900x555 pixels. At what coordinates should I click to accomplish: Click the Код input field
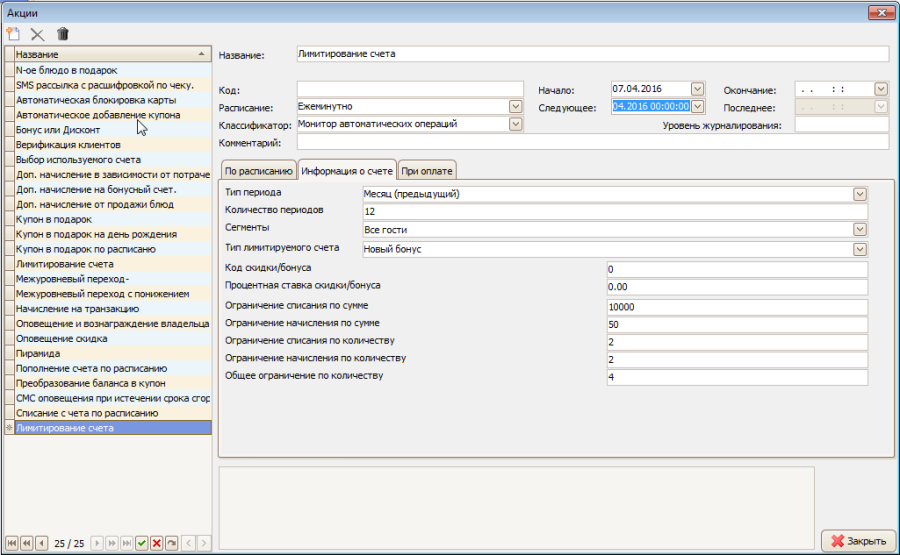(x=410, y=89)
